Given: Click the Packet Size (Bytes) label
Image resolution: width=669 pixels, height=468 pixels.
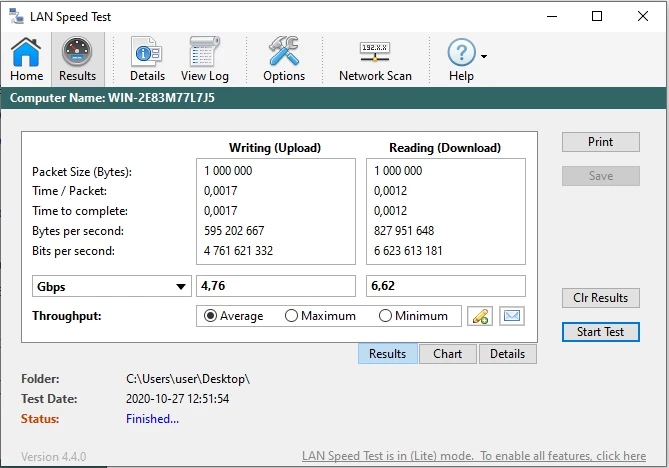Looking at the screenshot, I should coord(82,172).
